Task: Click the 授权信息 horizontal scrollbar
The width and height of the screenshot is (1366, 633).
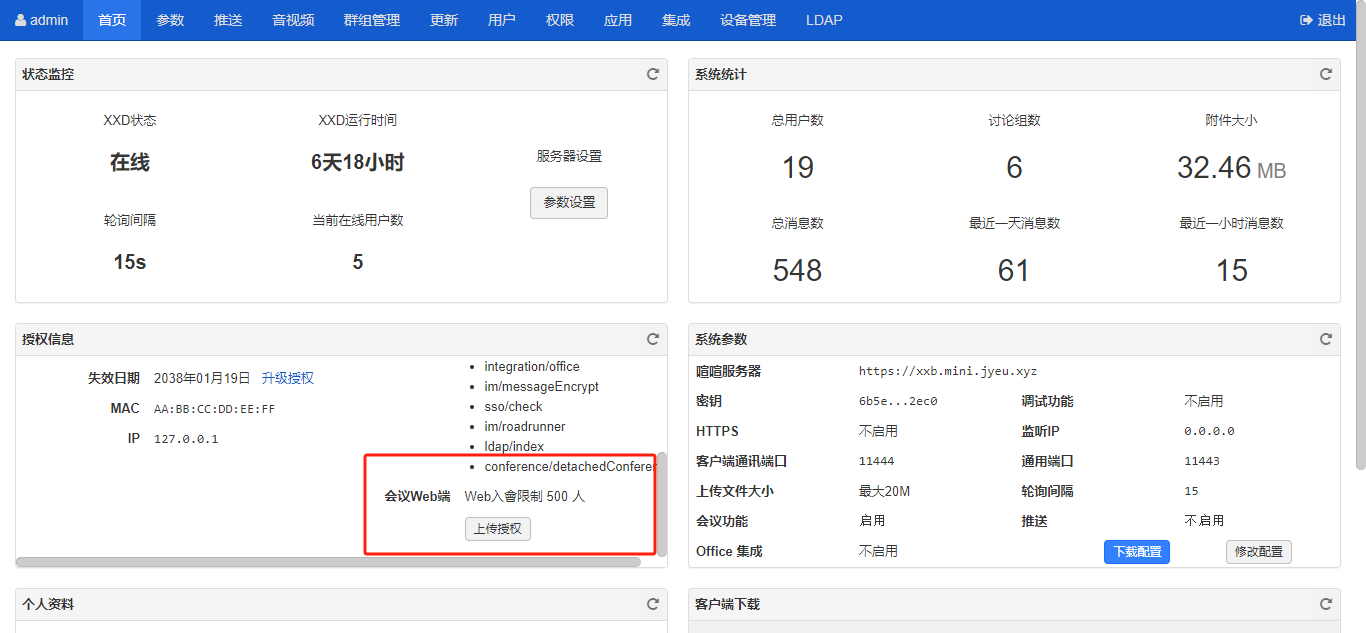Action: click(x=328, y=562)
